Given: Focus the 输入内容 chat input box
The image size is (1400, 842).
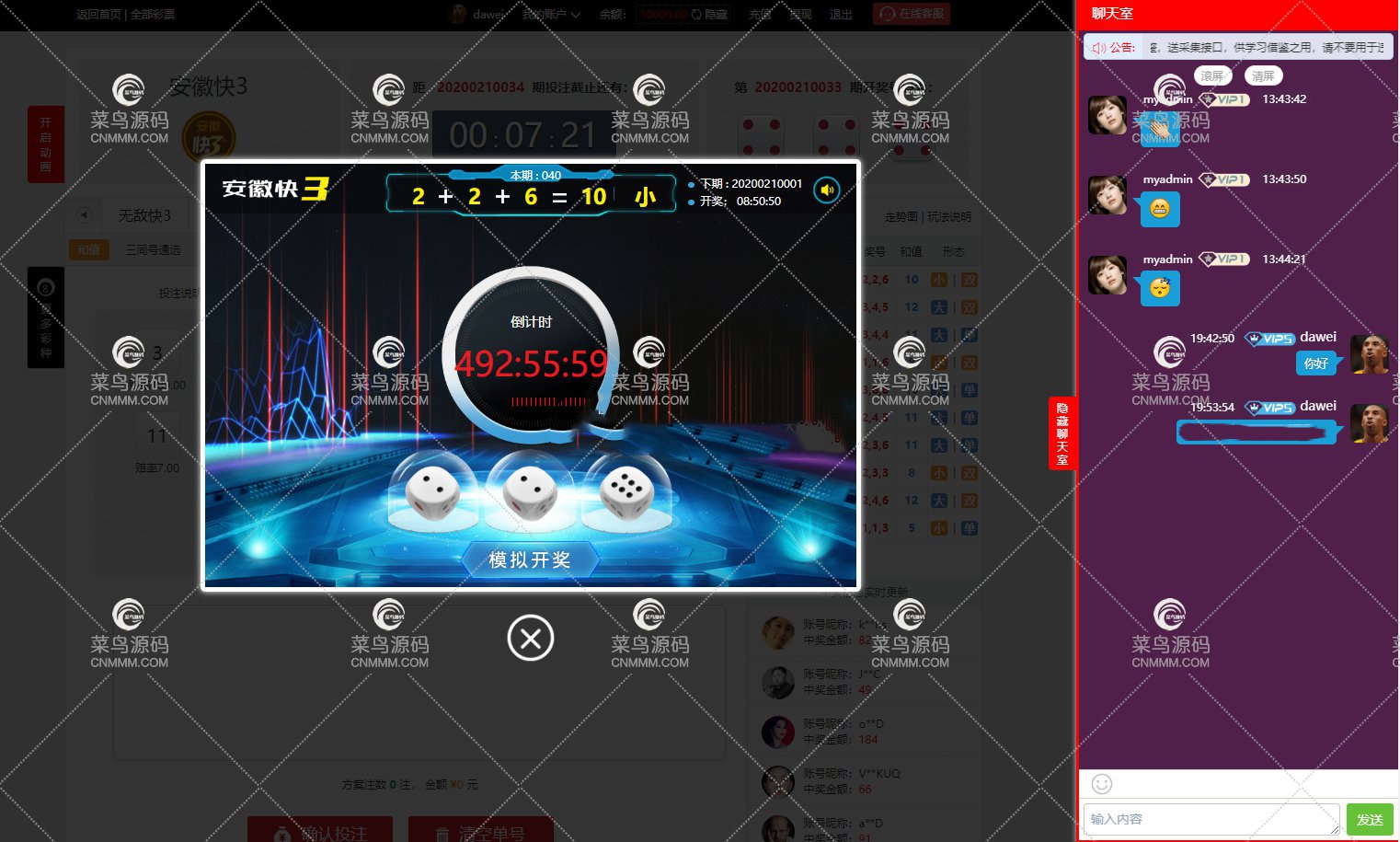Looking at the screenshot, I should 1211,819.
